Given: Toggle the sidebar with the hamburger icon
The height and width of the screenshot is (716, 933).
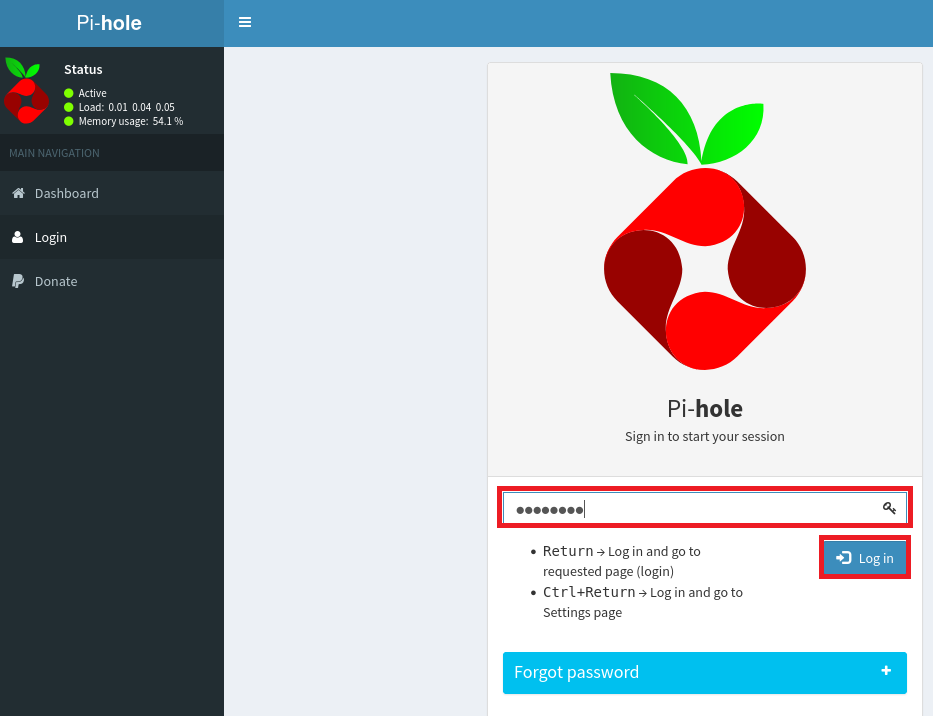Looking at the screenshot, I should click(x=245, y=22).
